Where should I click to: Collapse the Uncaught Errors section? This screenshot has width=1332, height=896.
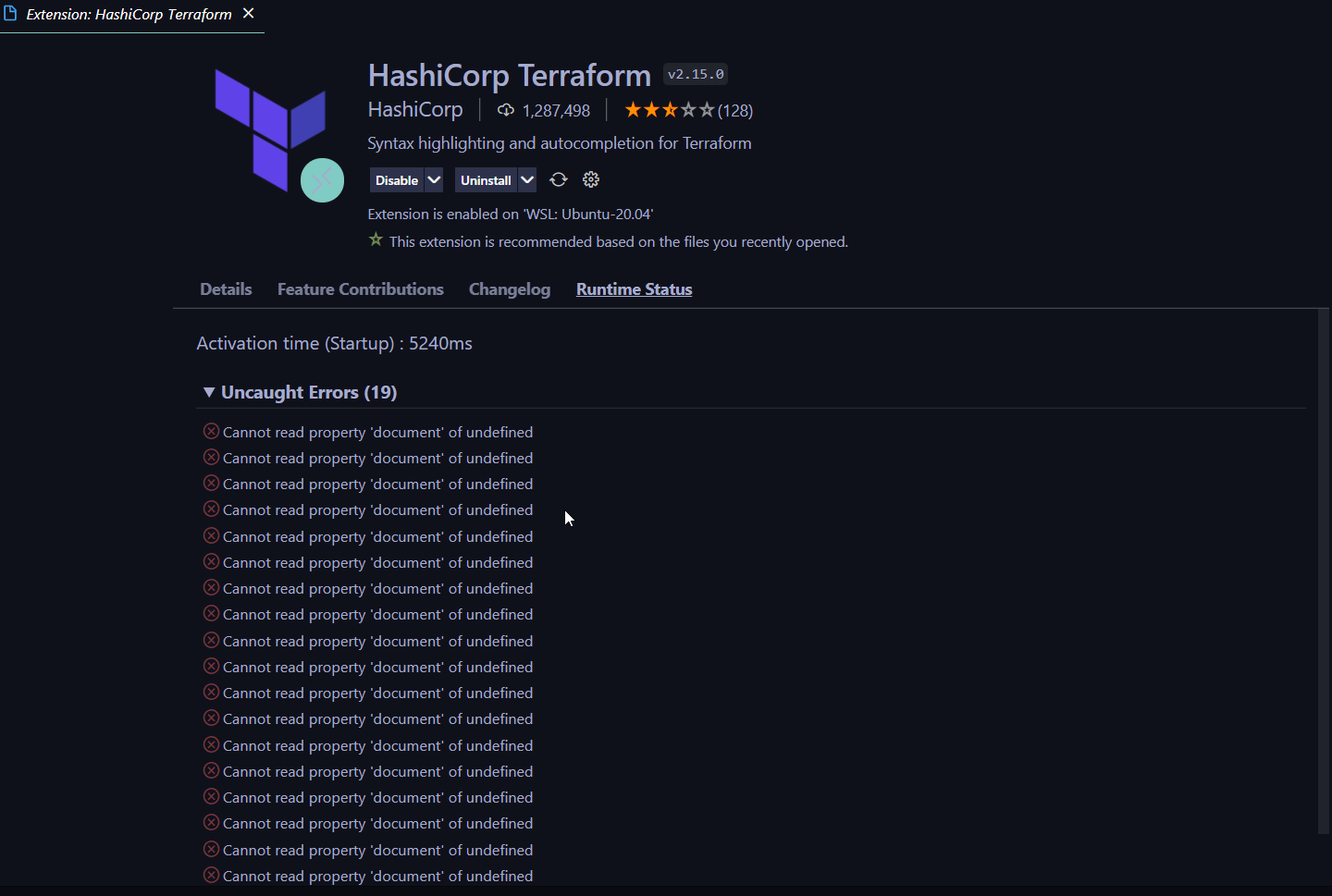click(208, 391)
